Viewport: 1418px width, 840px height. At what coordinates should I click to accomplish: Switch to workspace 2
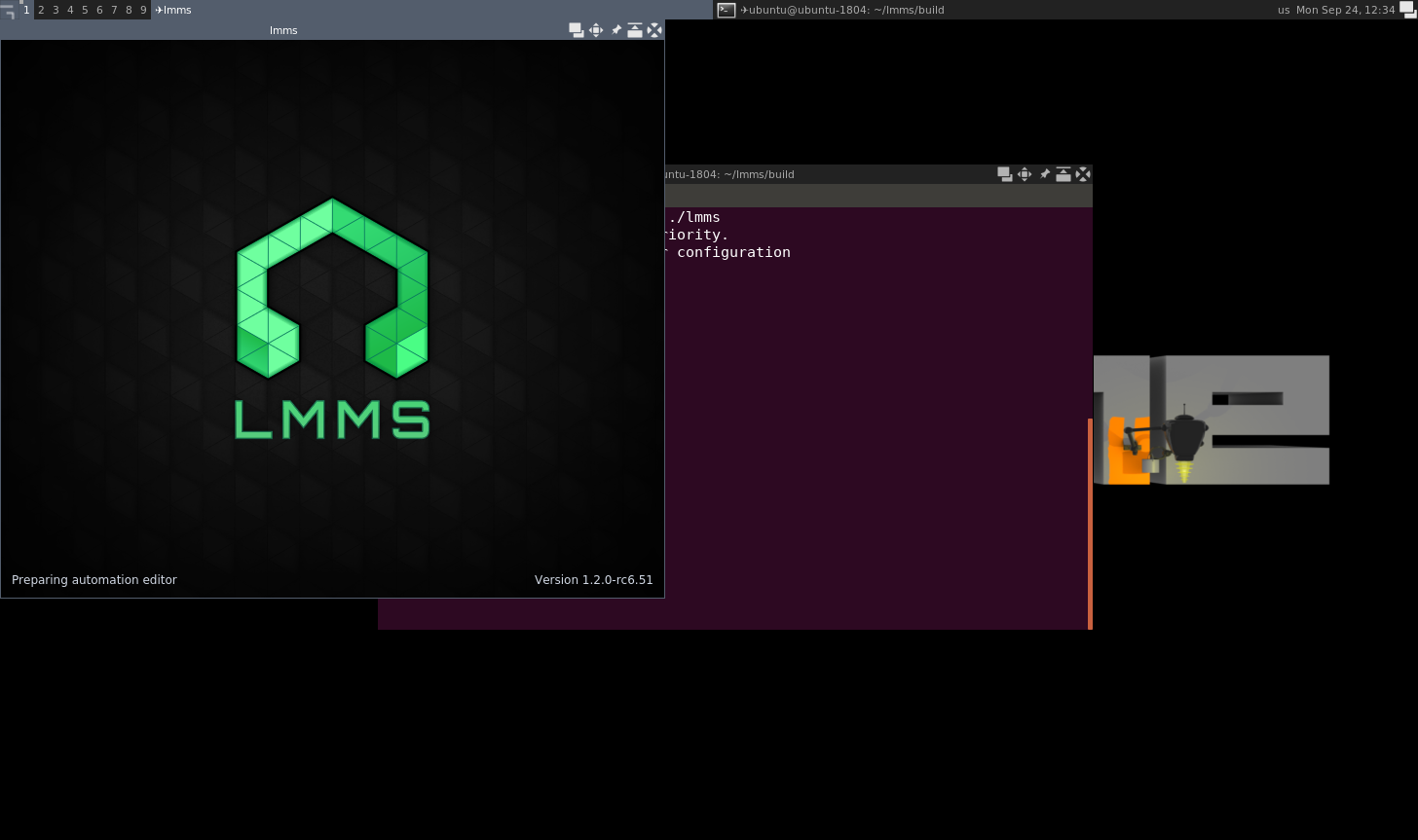point(41,10)
